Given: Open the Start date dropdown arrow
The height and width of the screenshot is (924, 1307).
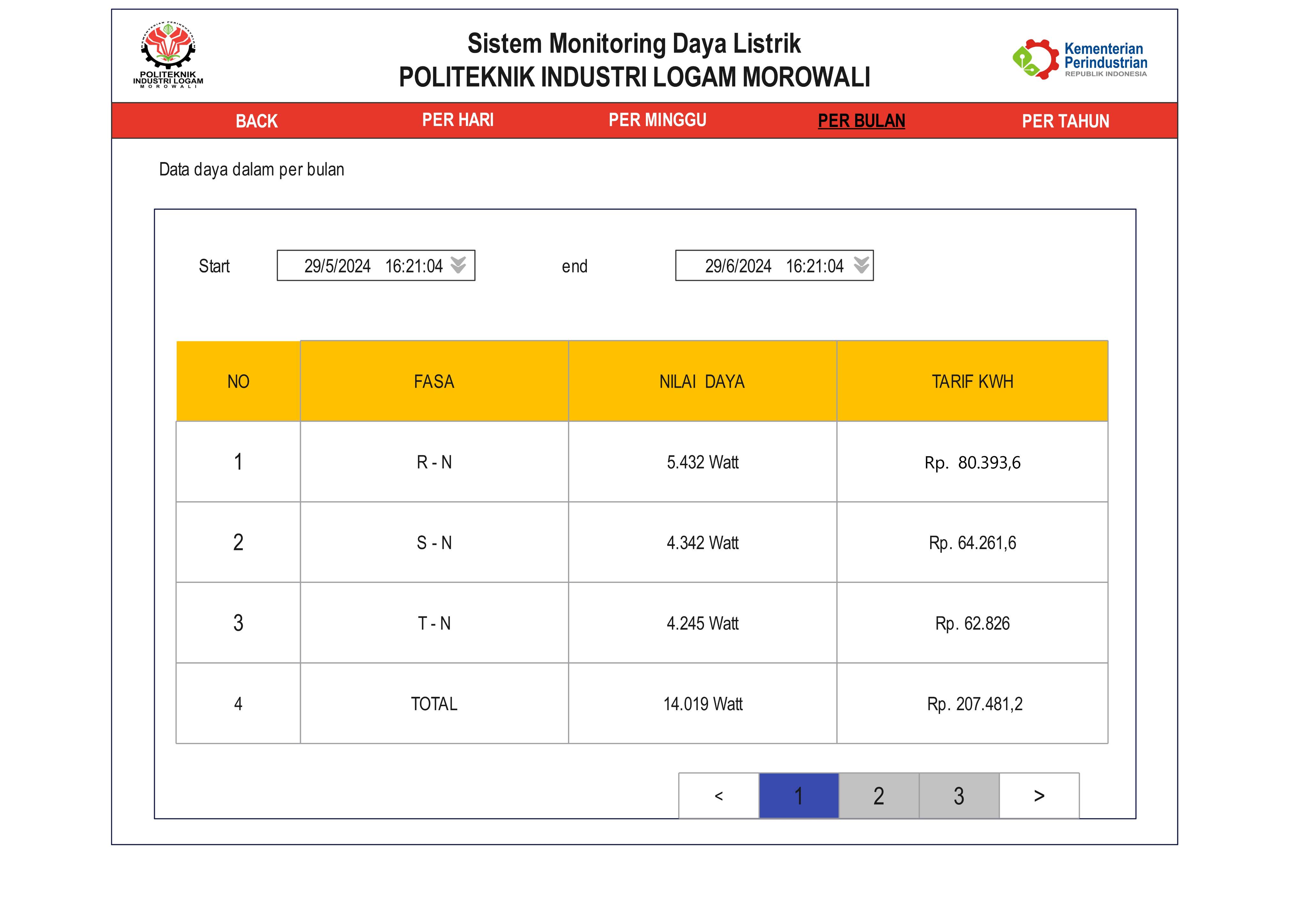Looking at the screenshot, I should 458,265.
